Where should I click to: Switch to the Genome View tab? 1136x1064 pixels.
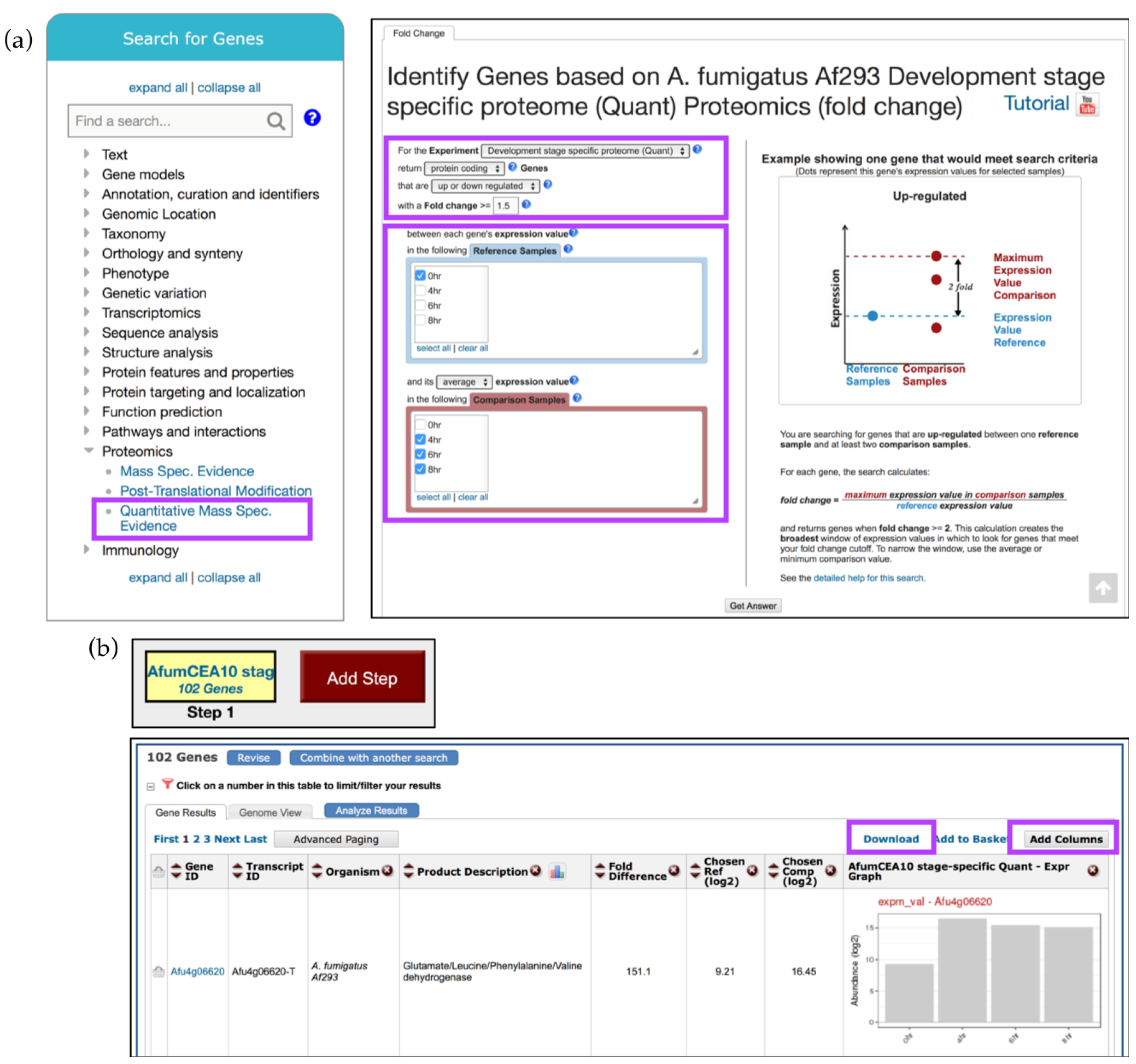pos(270,812)
